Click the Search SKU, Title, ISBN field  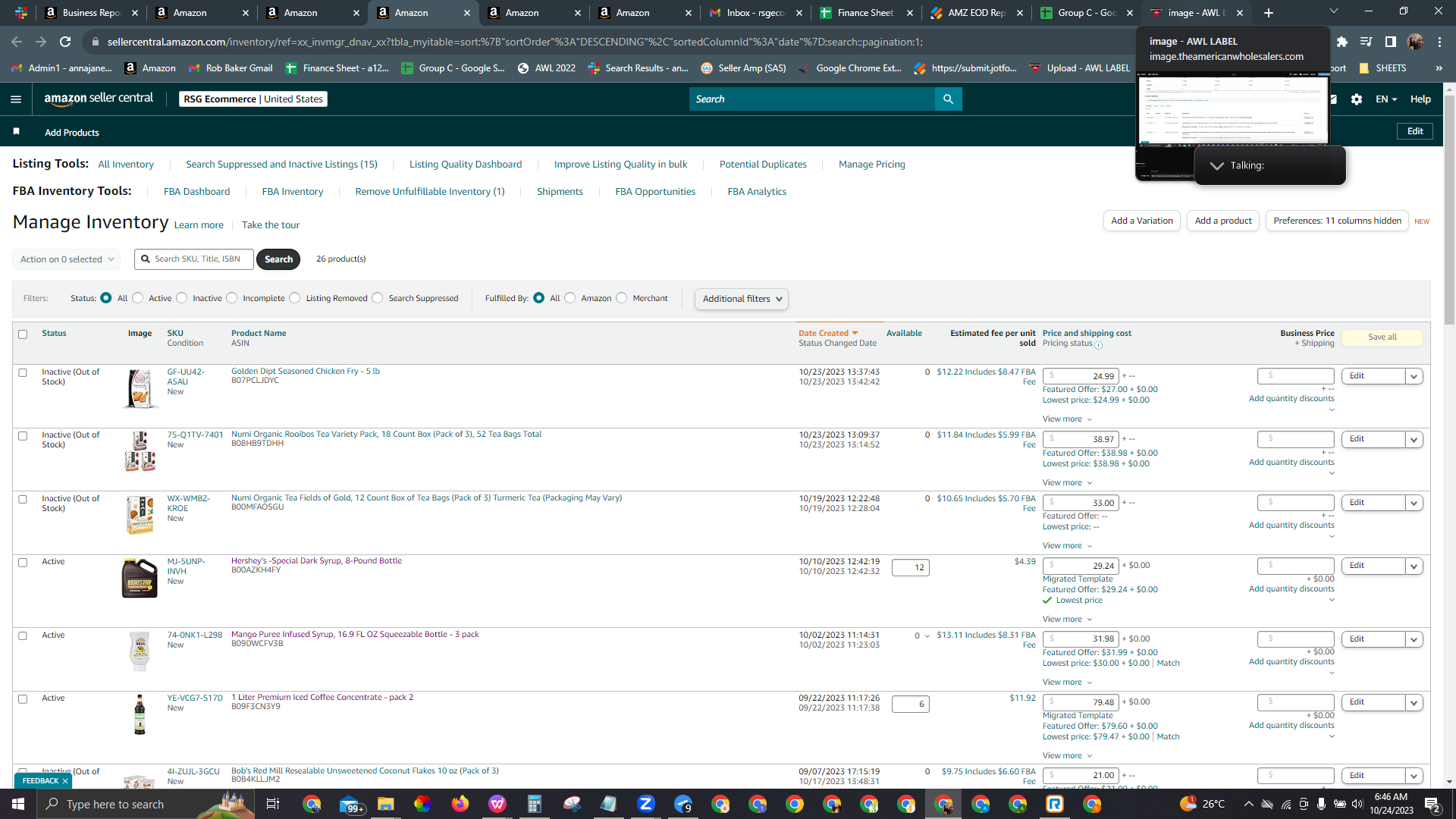(x=194, y=259)
